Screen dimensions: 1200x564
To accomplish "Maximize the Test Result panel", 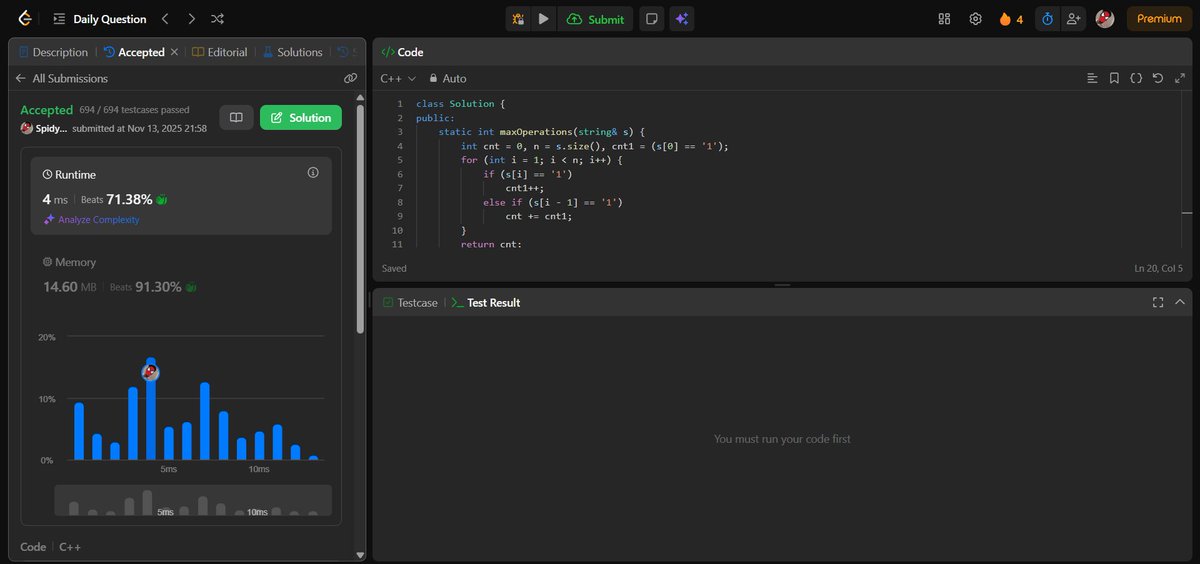I will (1158, 302).
